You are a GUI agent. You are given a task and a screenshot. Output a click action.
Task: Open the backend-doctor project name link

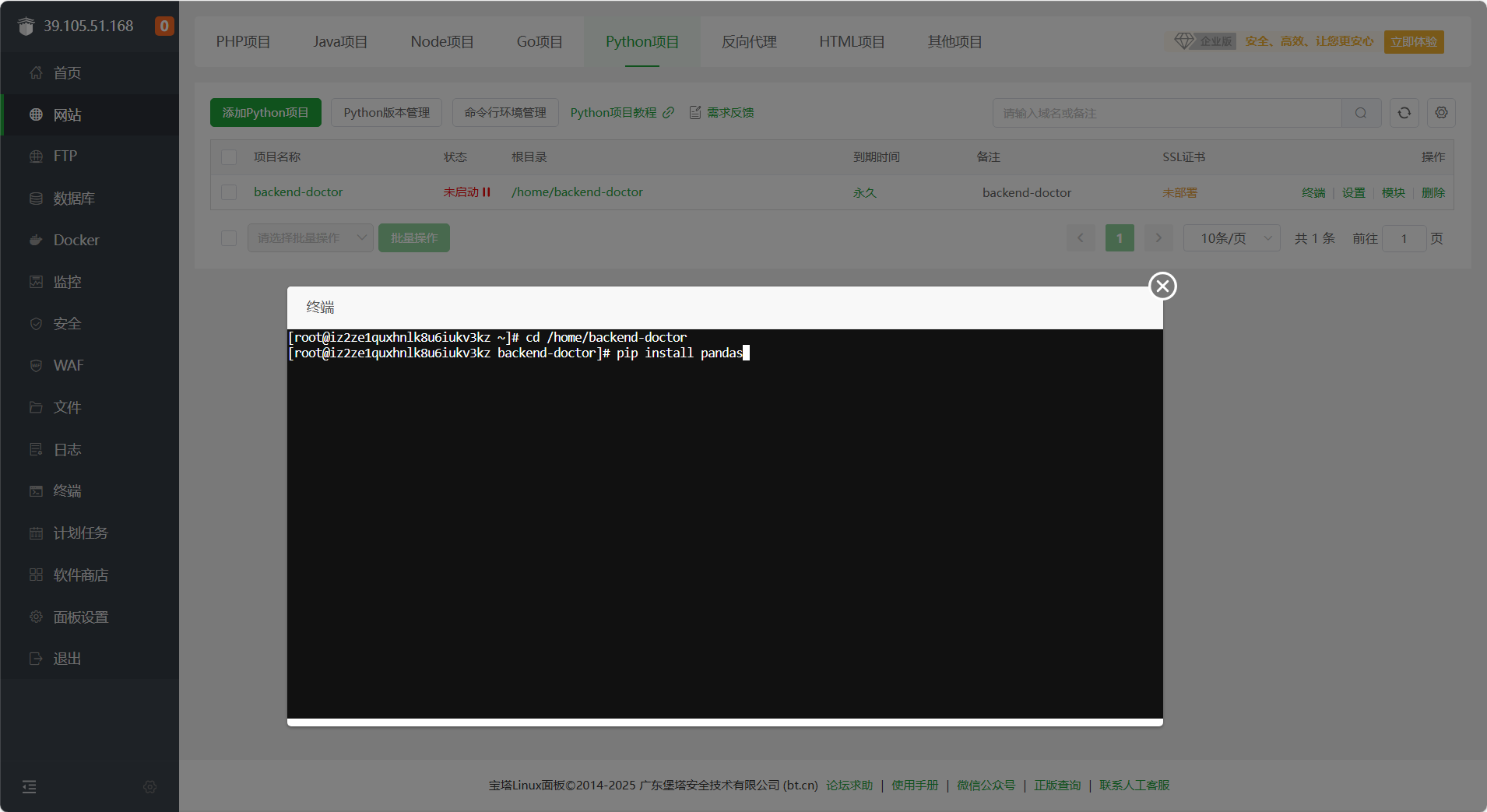pyautogui.click(x=298, y=192)
